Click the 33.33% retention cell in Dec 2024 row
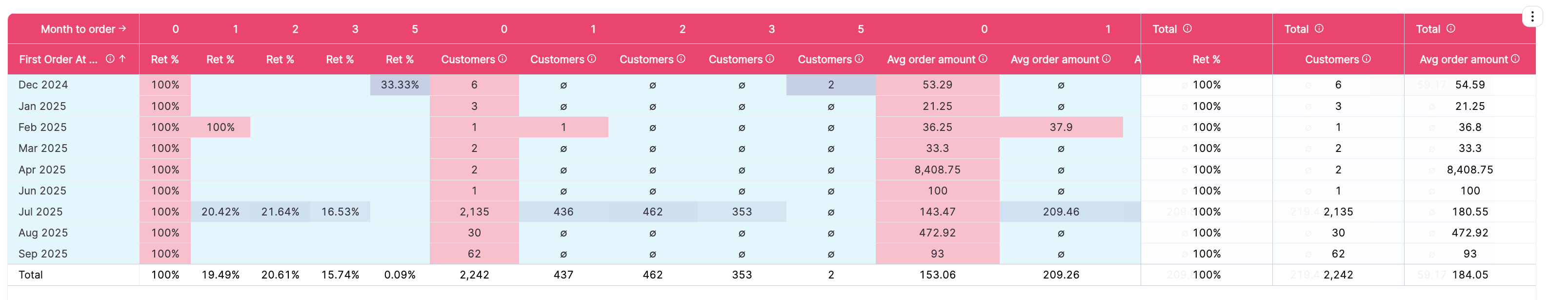The image size is (1568, 300). (x=400, y=85)
